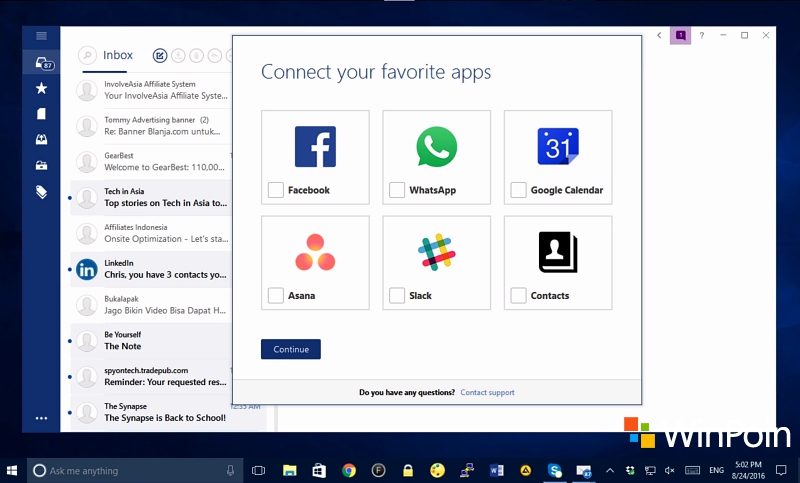This screenshot has height=483, width=800.
Task: Click the purple notification icon in title bar
Action: (x=680, y=35)
